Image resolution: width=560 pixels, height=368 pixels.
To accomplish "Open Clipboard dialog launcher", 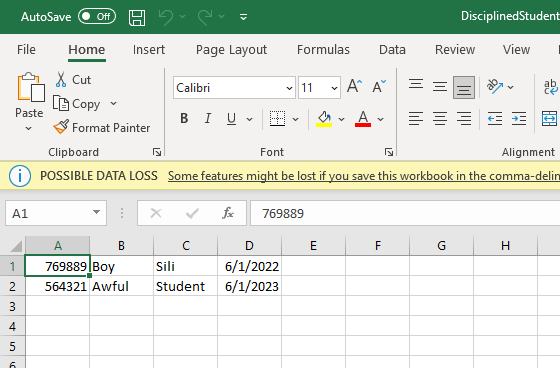I will tap(156, 152).
